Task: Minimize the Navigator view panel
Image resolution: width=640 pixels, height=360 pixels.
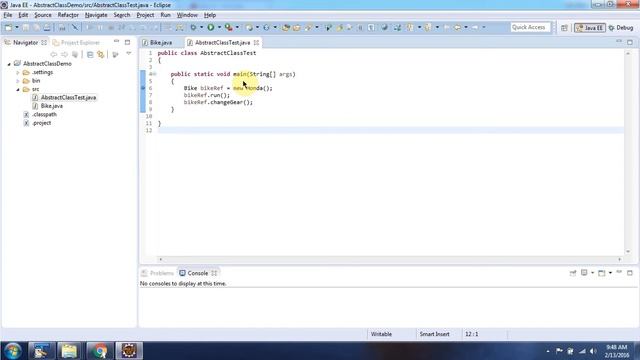Action: [x=116, y=42]
